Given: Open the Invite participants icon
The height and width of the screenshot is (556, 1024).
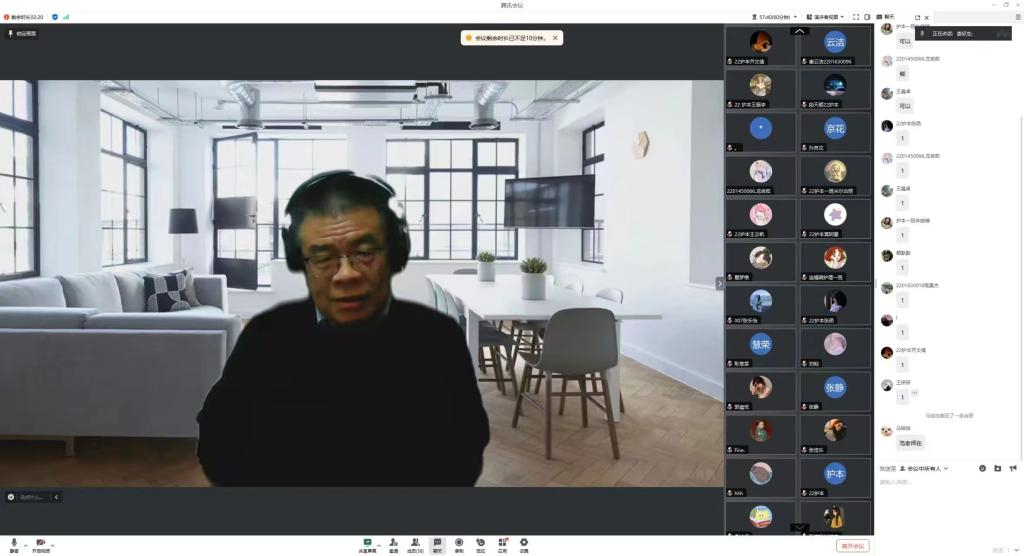Looking at the screenshot, I should pyautogui.click(x=393, y=543).
